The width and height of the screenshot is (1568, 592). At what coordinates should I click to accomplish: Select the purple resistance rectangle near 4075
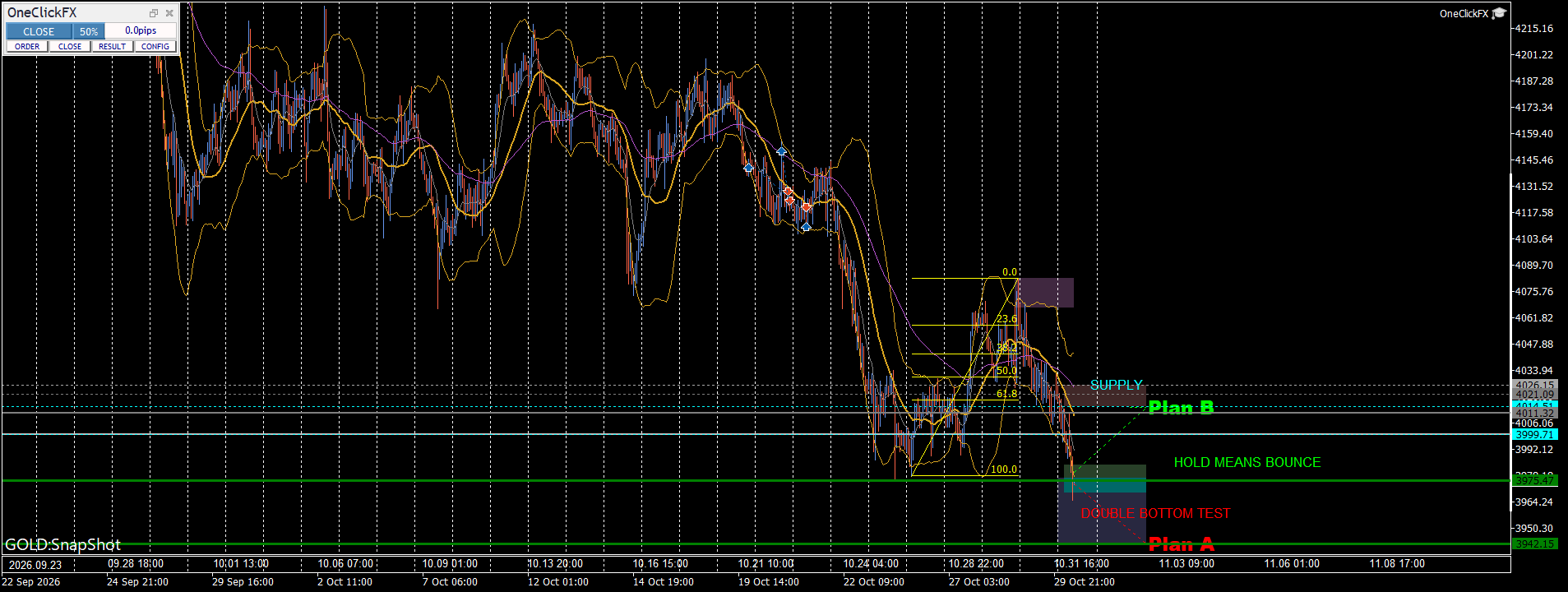coord(1046,293)
